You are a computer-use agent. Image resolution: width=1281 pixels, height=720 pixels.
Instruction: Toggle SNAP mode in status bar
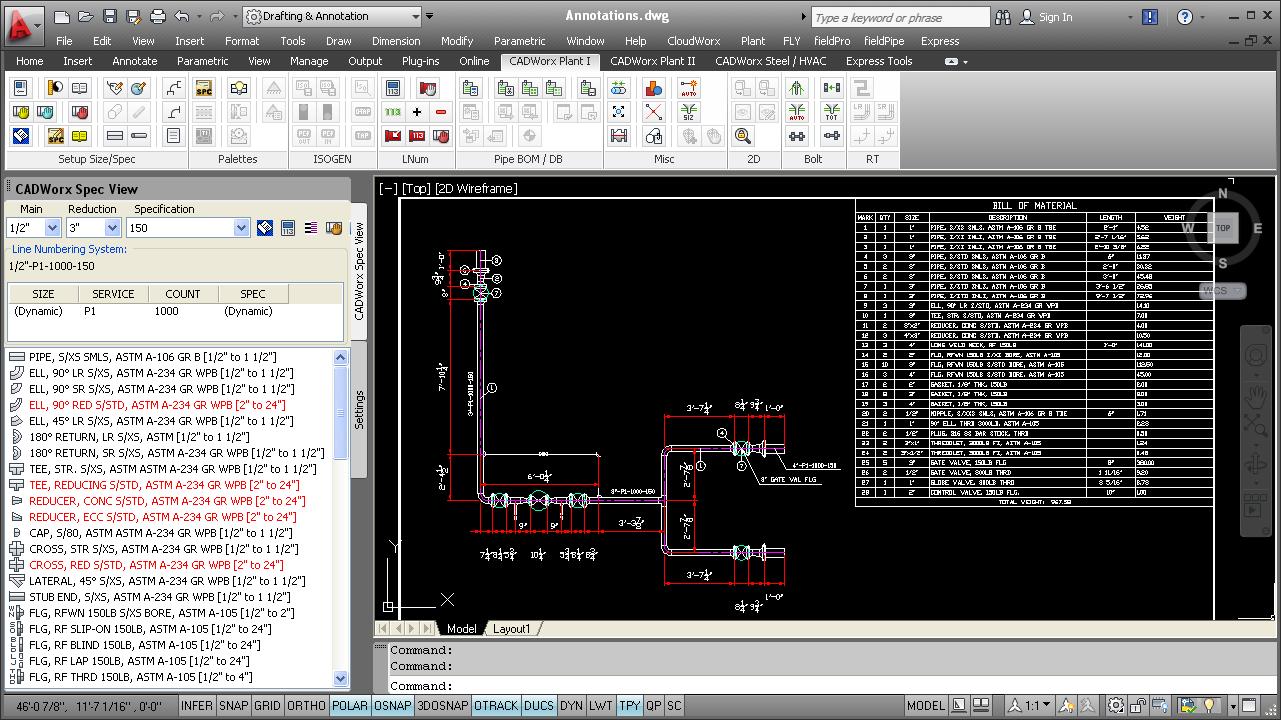coord(233,705)
